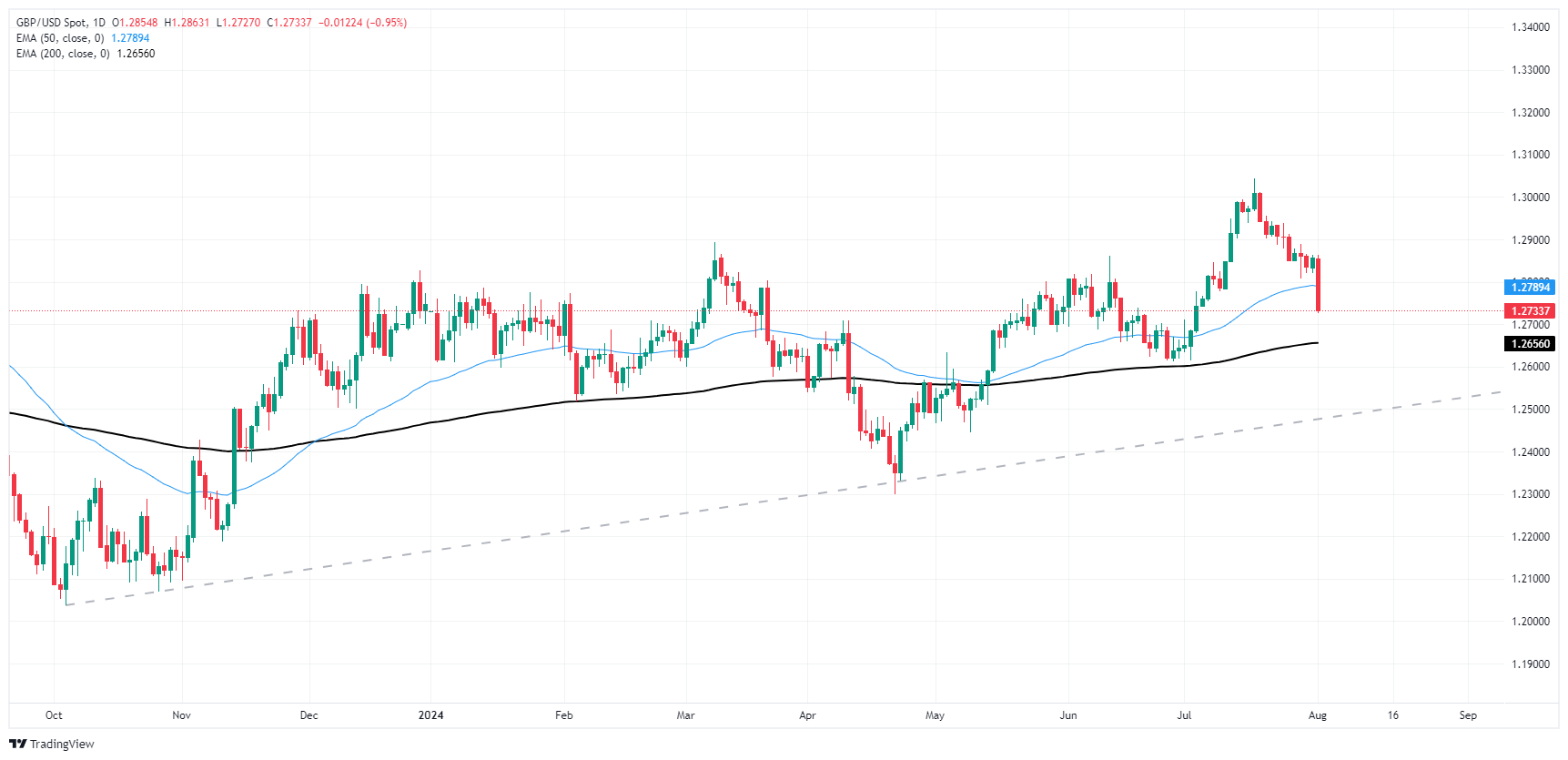1568x760 pixels.
Task: Click the 1.25000 price axis label
Action: [1530, 410]
